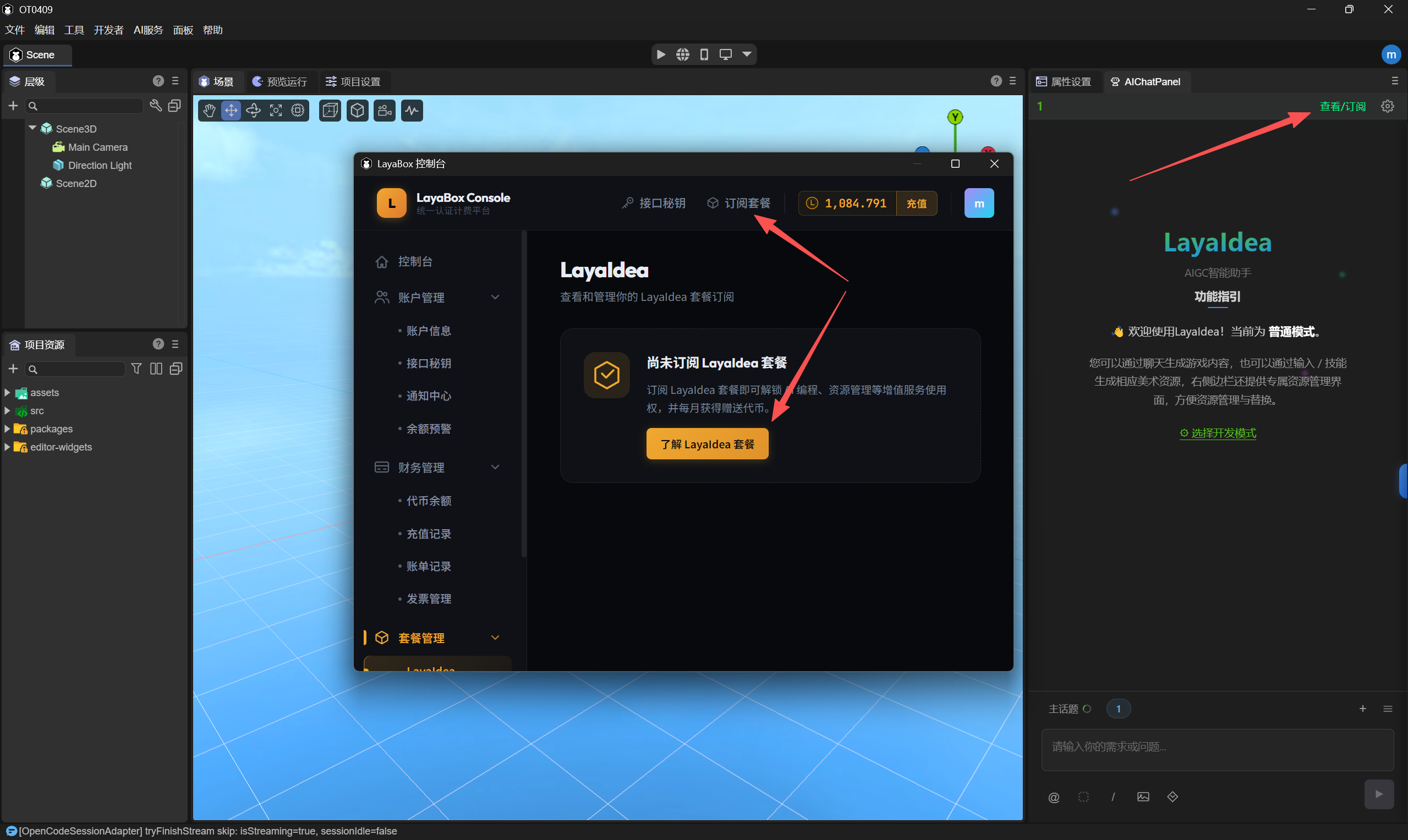Click the two-column layout icon in 项目资源

(x=156, y=369)
